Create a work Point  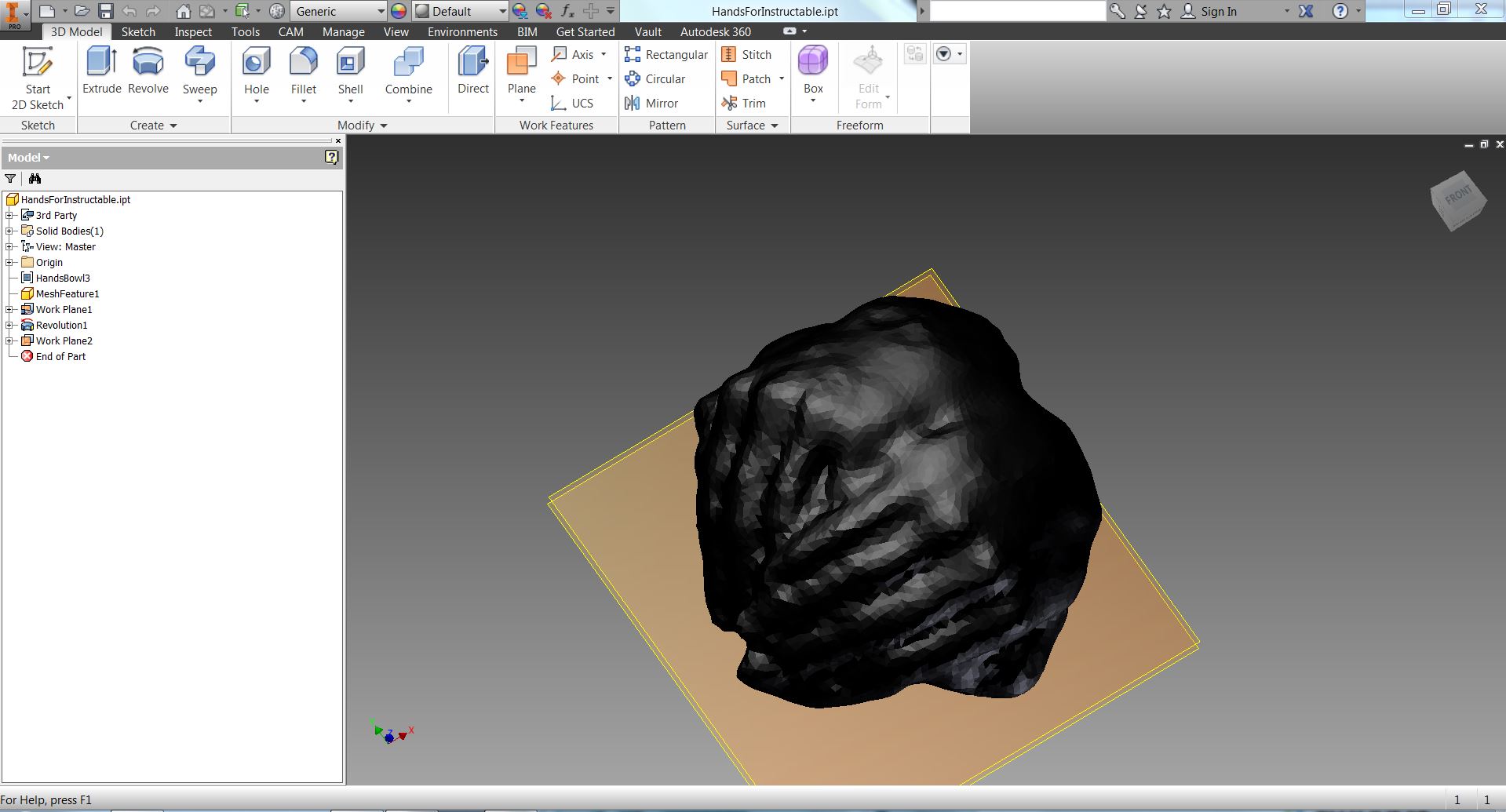tap(581, 78)
